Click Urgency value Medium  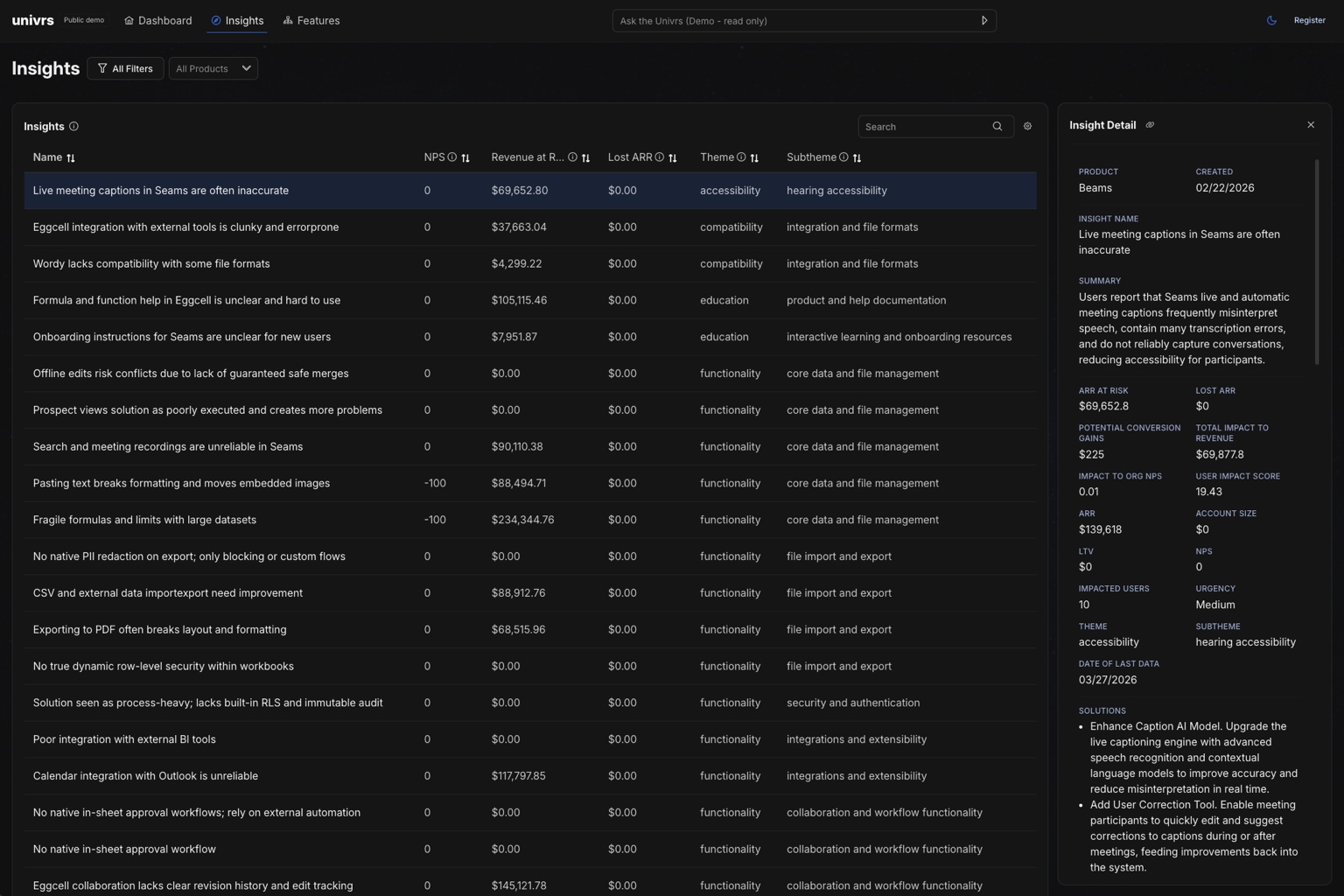point(1215,605)
